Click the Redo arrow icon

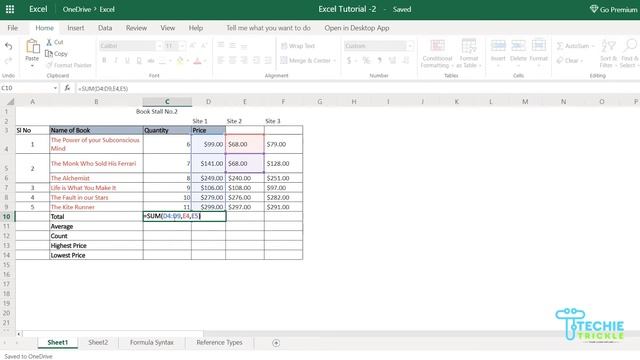[9, 61]
